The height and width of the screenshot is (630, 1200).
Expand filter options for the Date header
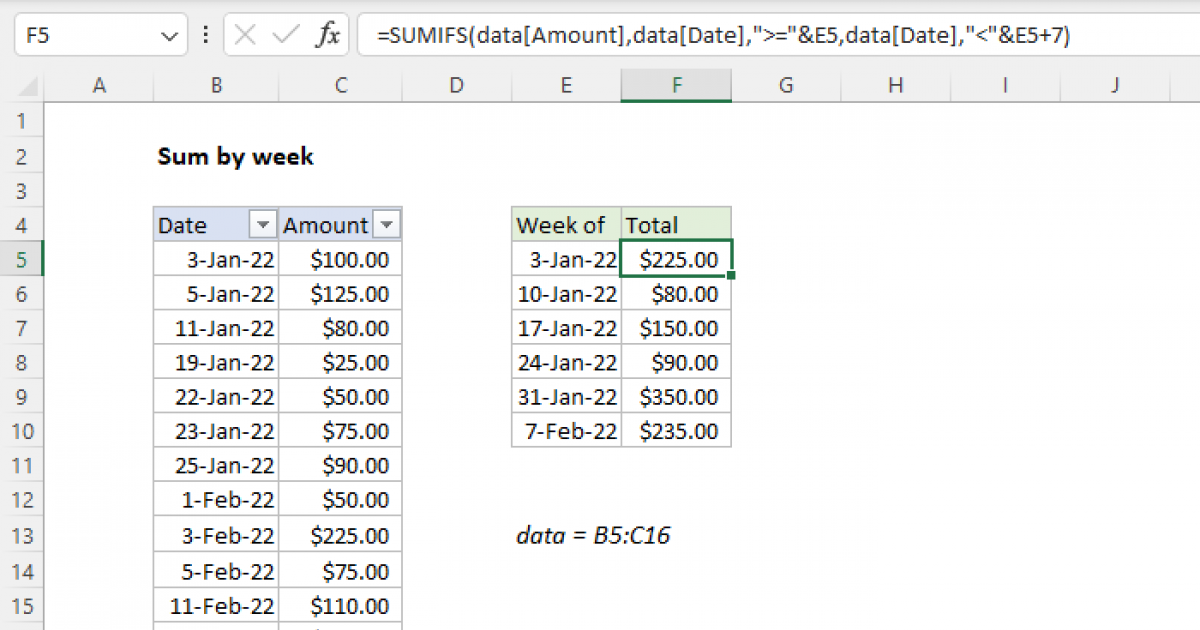click(265, 224)
